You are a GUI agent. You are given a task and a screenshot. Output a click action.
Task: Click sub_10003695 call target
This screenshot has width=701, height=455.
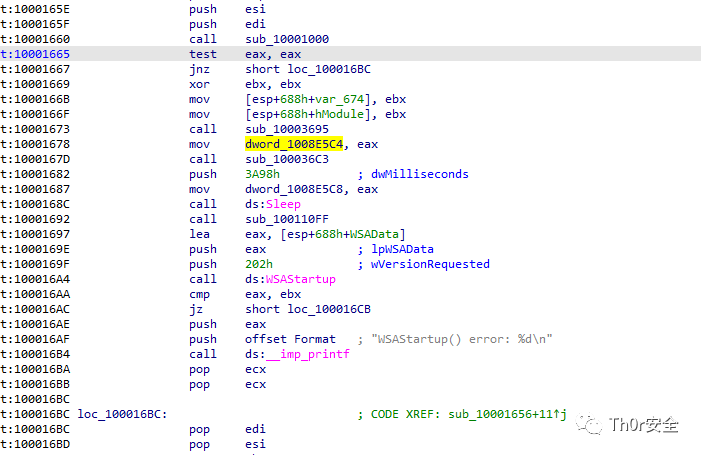point(287,129)
